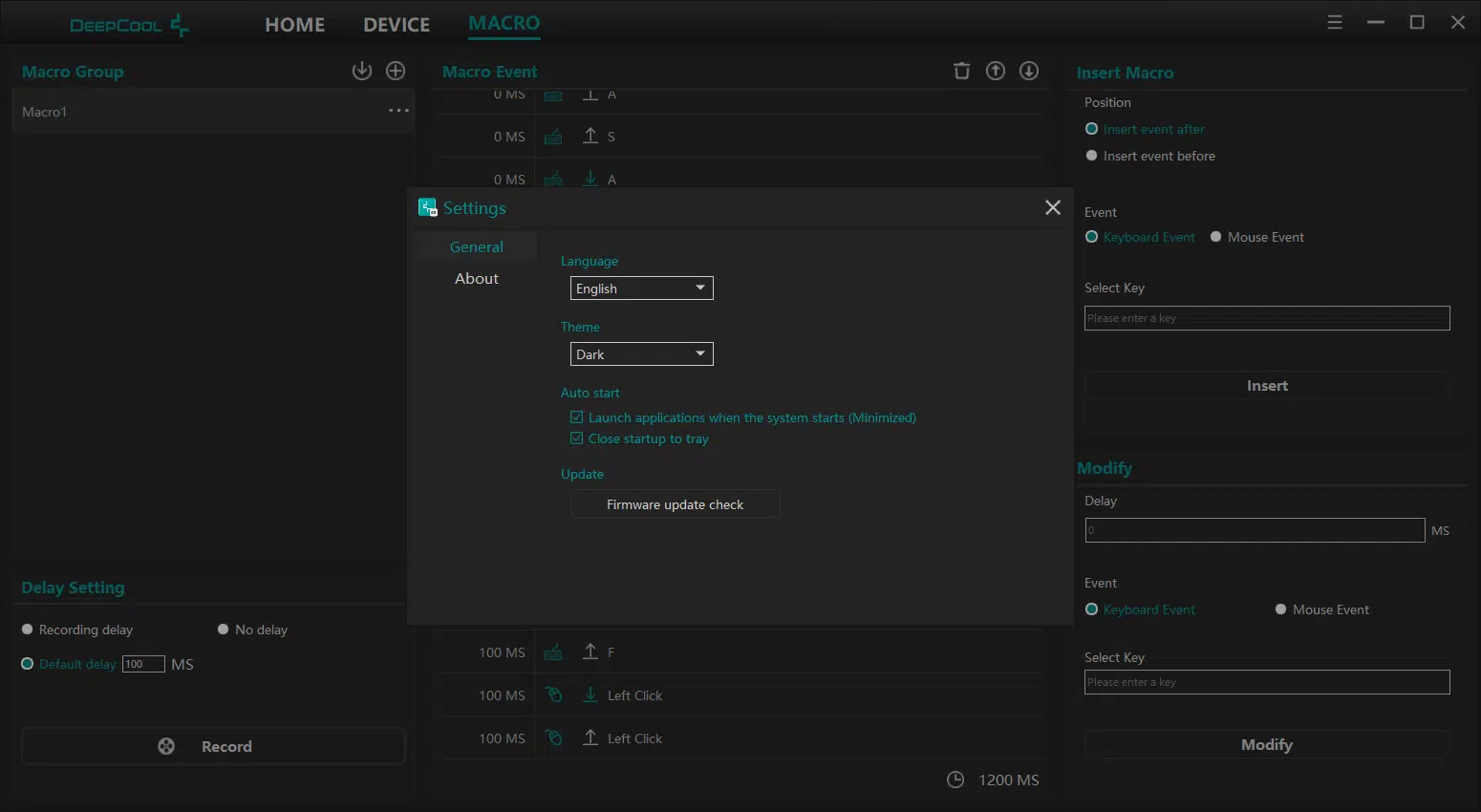Click the Select Key field under Insert Macro
The width and height of the screenshot is (1481, 812).
click(1266, 318)
